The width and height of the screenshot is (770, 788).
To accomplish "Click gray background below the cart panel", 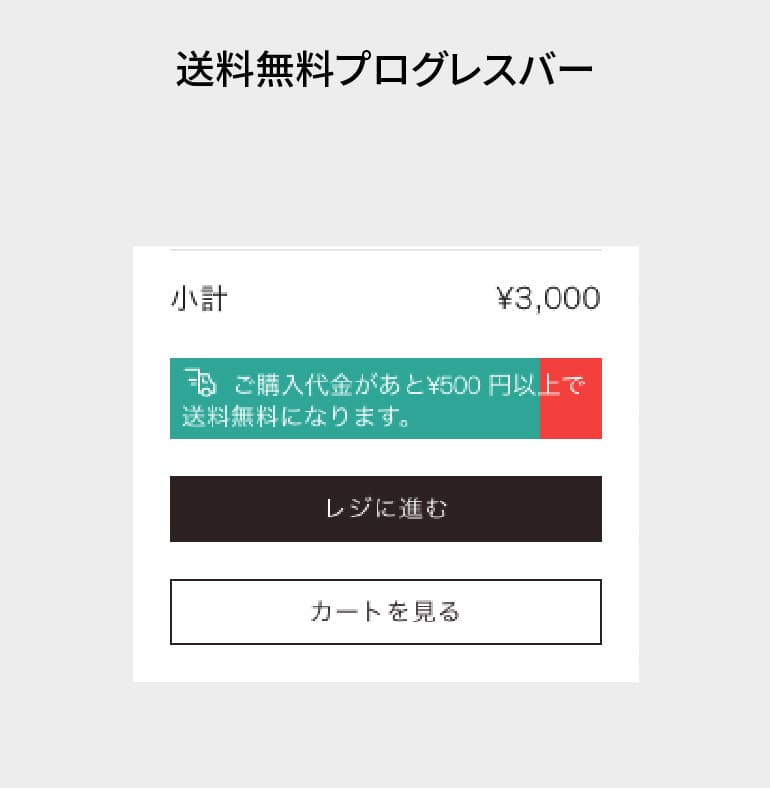I will coord(384,735).
